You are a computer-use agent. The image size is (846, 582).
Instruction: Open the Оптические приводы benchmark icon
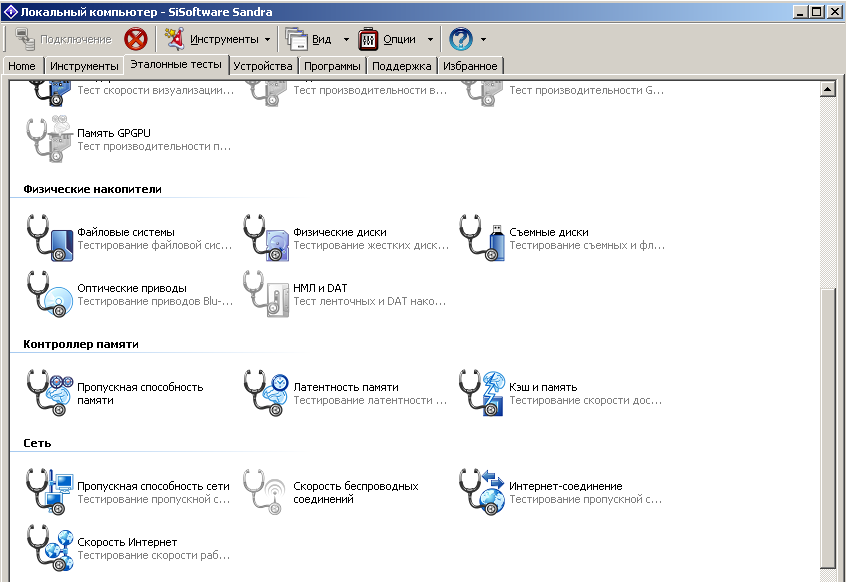(50, 294)
